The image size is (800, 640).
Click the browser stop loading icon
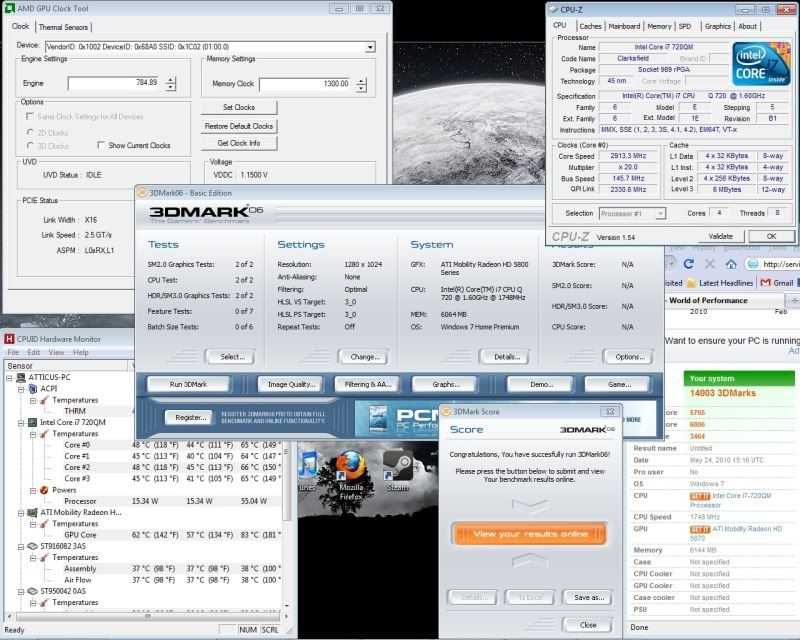[x=710, y=264]
